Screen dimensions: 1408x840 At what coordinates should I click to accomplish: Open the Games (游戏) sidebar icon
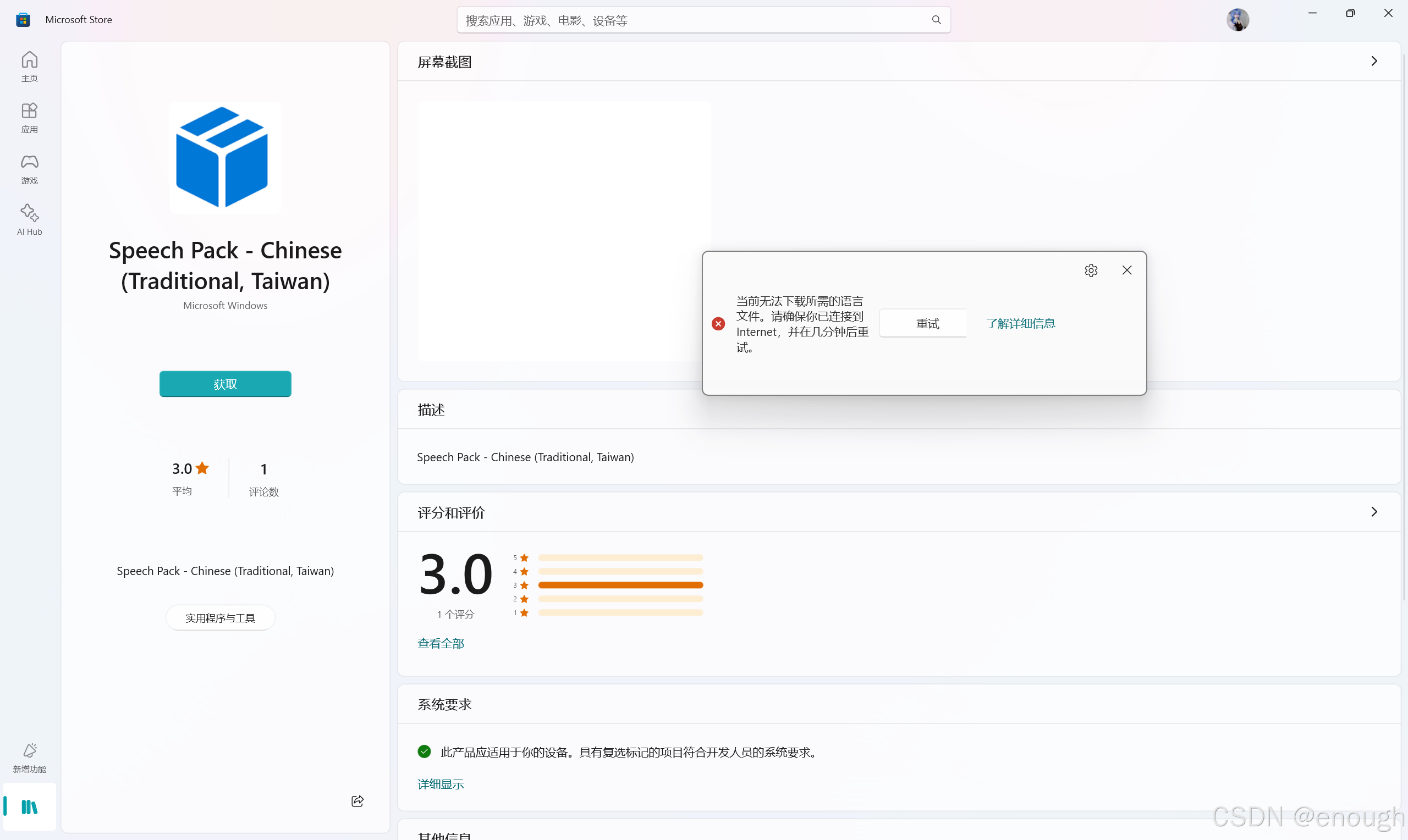tap(30, 169)
